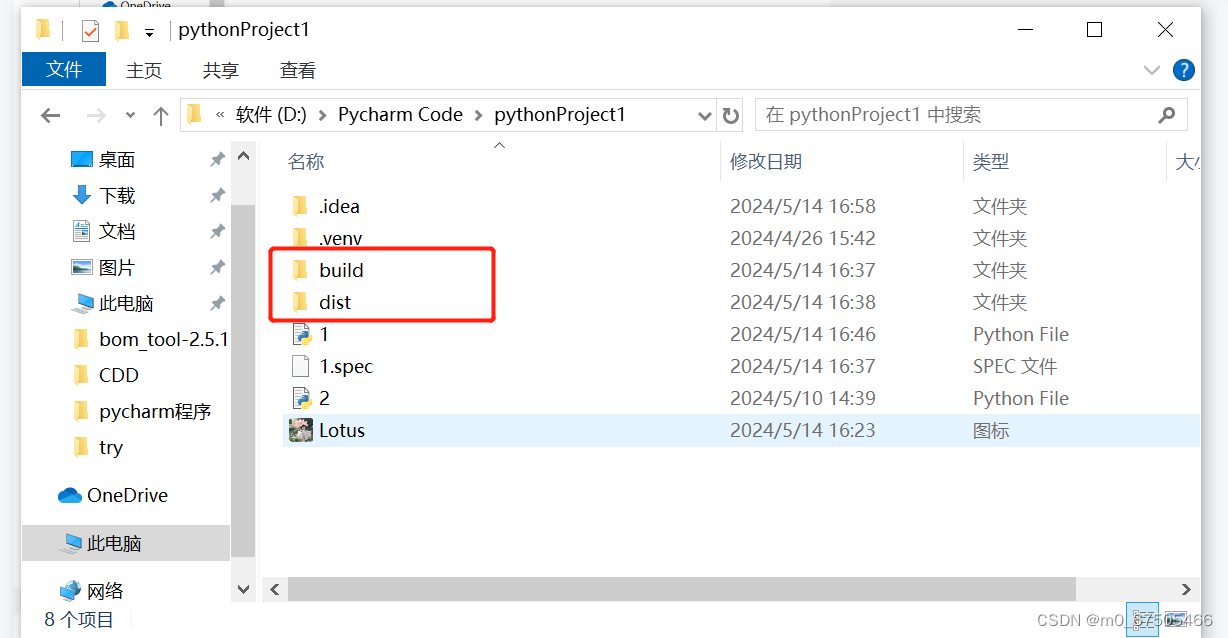Click the search magnifier in the search box
Image resolution: width=1228 pixels, height=638 pixels.
point(1166,114)
